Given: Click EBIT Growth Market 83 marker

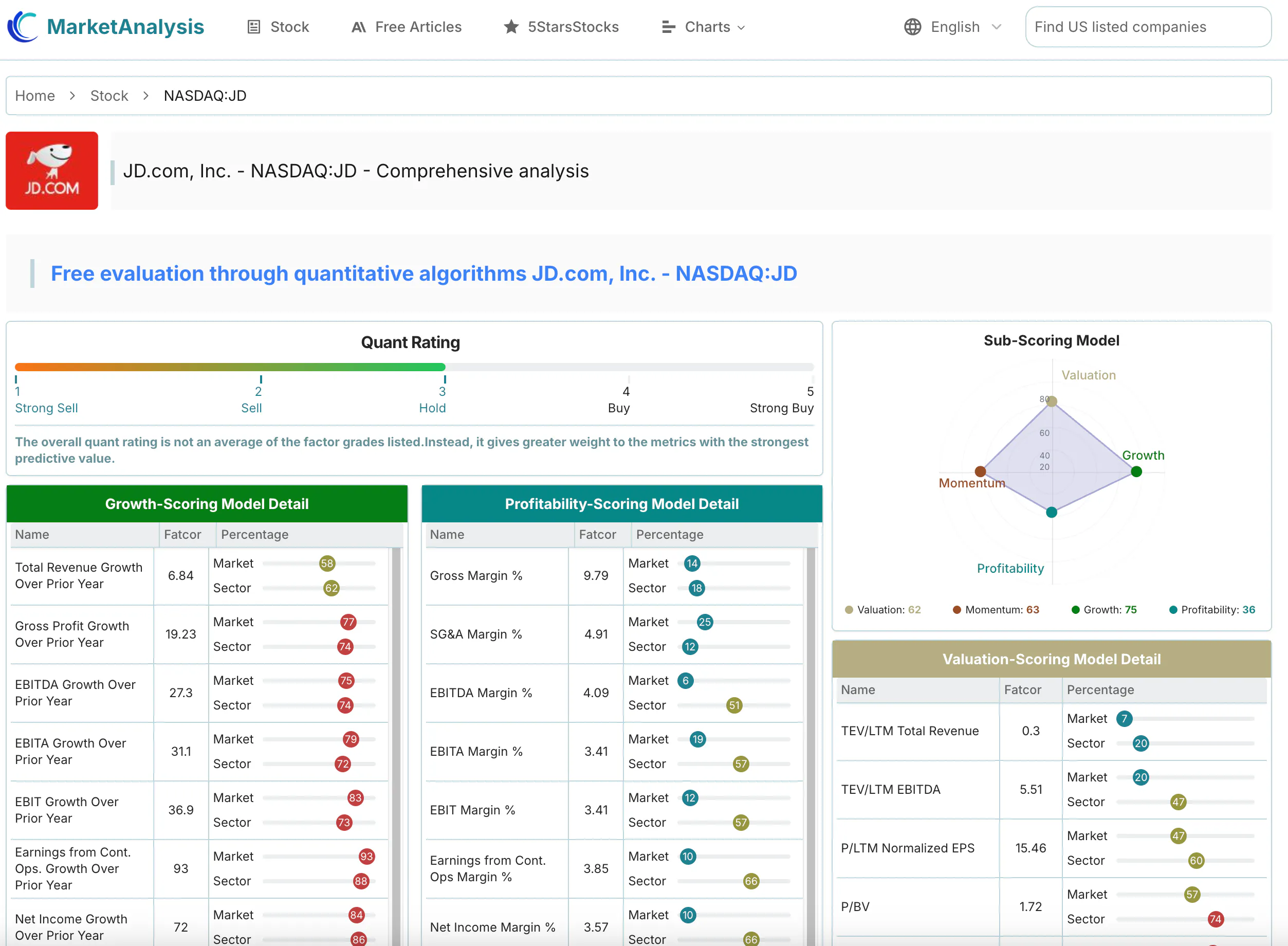Looking at the screenshot, I should tap(356, 798).
